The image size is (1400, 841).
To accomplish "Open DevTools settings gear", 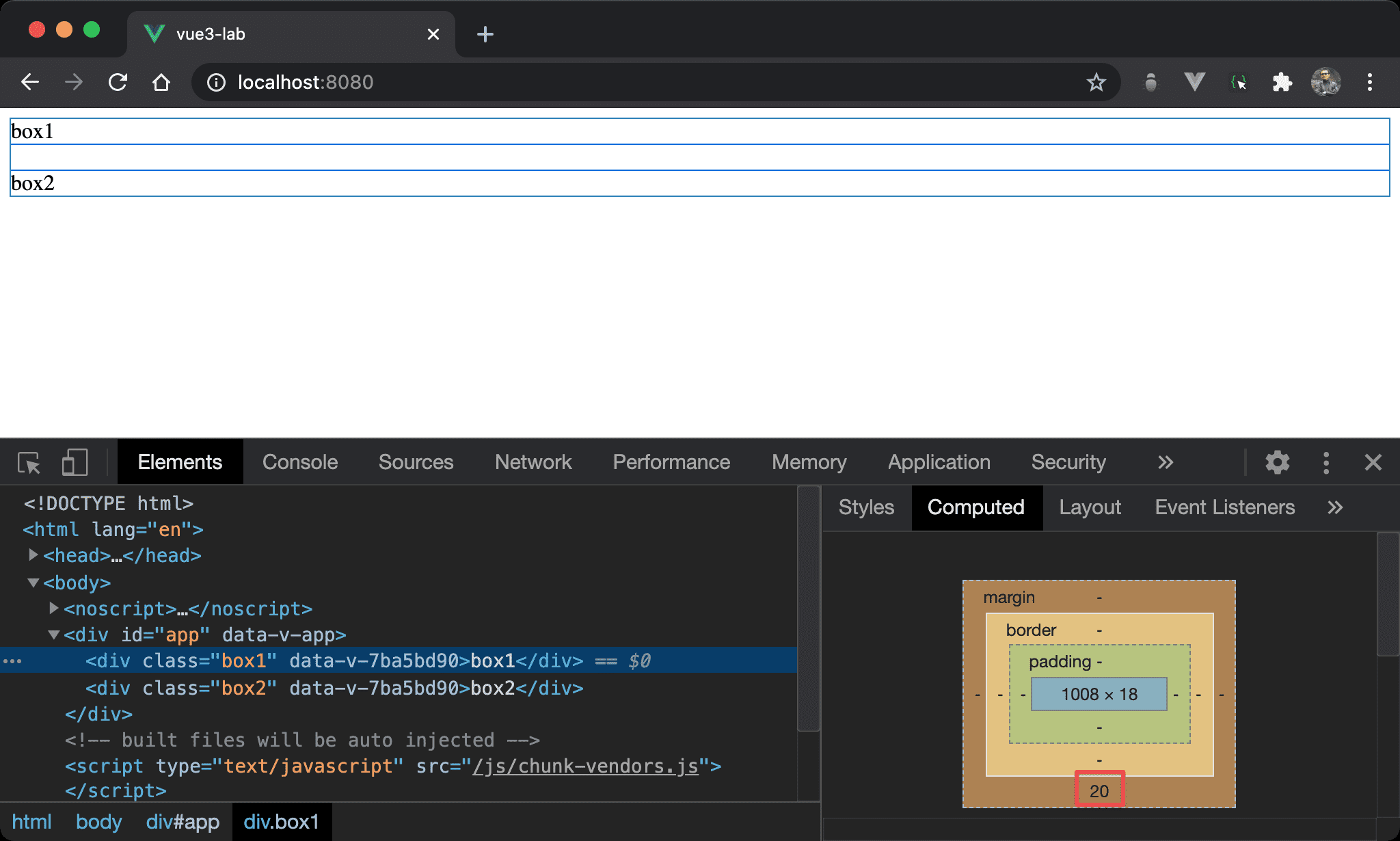I will tap(1277, 463).
